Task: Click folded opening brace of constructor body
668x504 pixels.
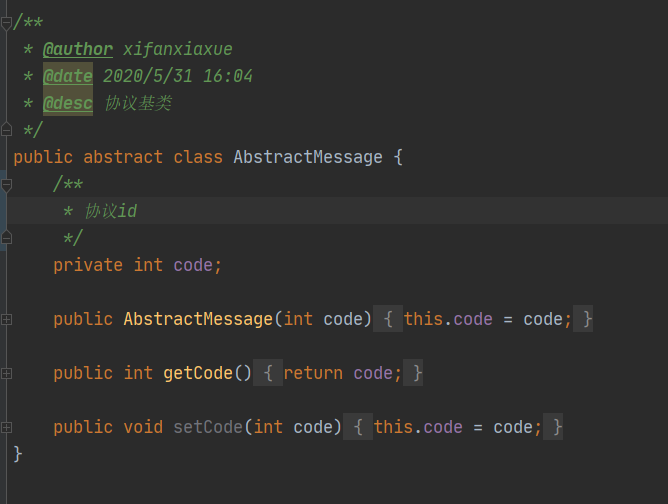Action: 387,319
